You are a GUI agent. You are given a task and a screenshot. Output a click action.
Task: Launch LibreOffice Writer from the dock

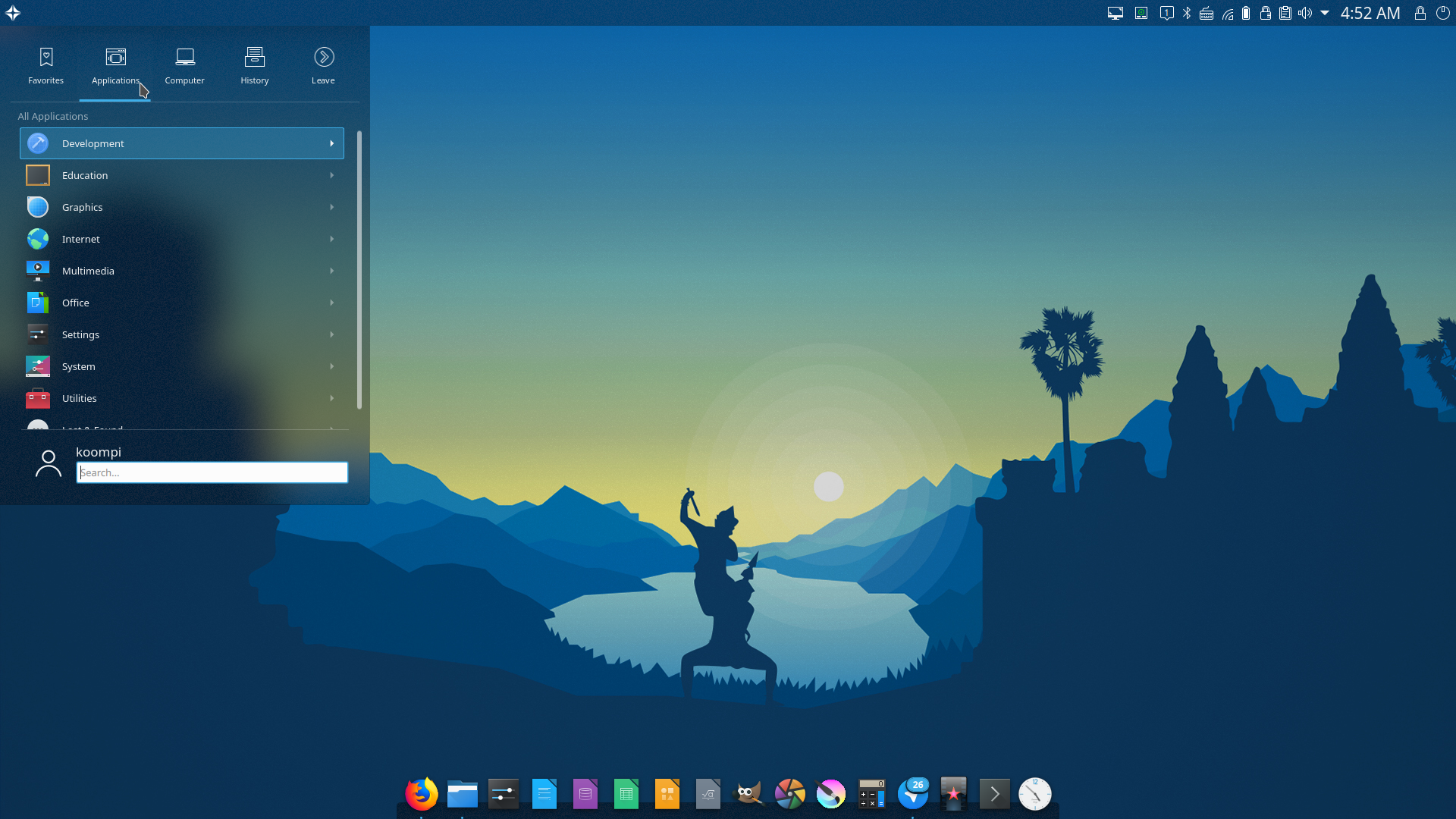click(544, 794)
